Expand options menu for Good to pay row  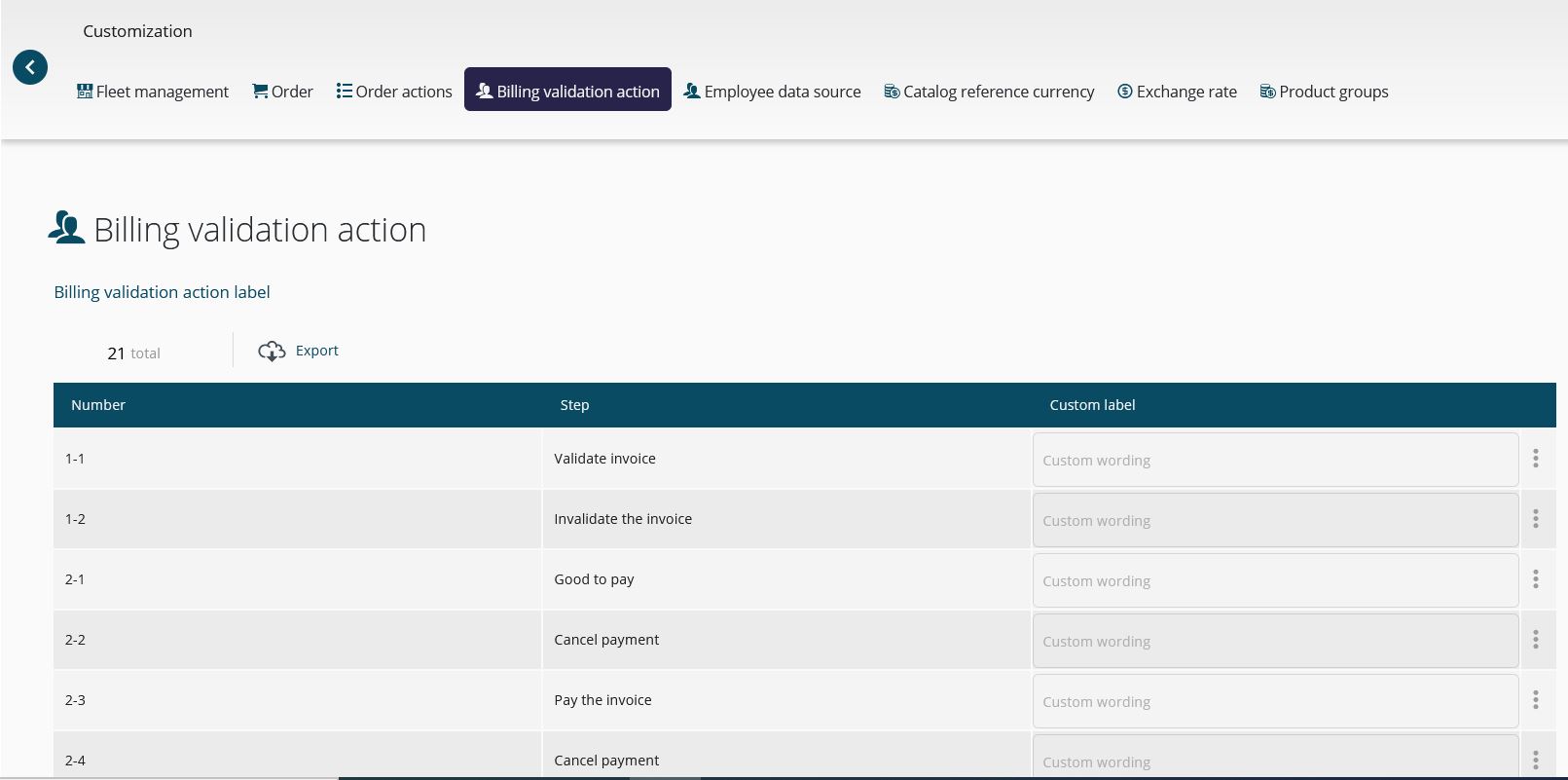click(1536, 579)
